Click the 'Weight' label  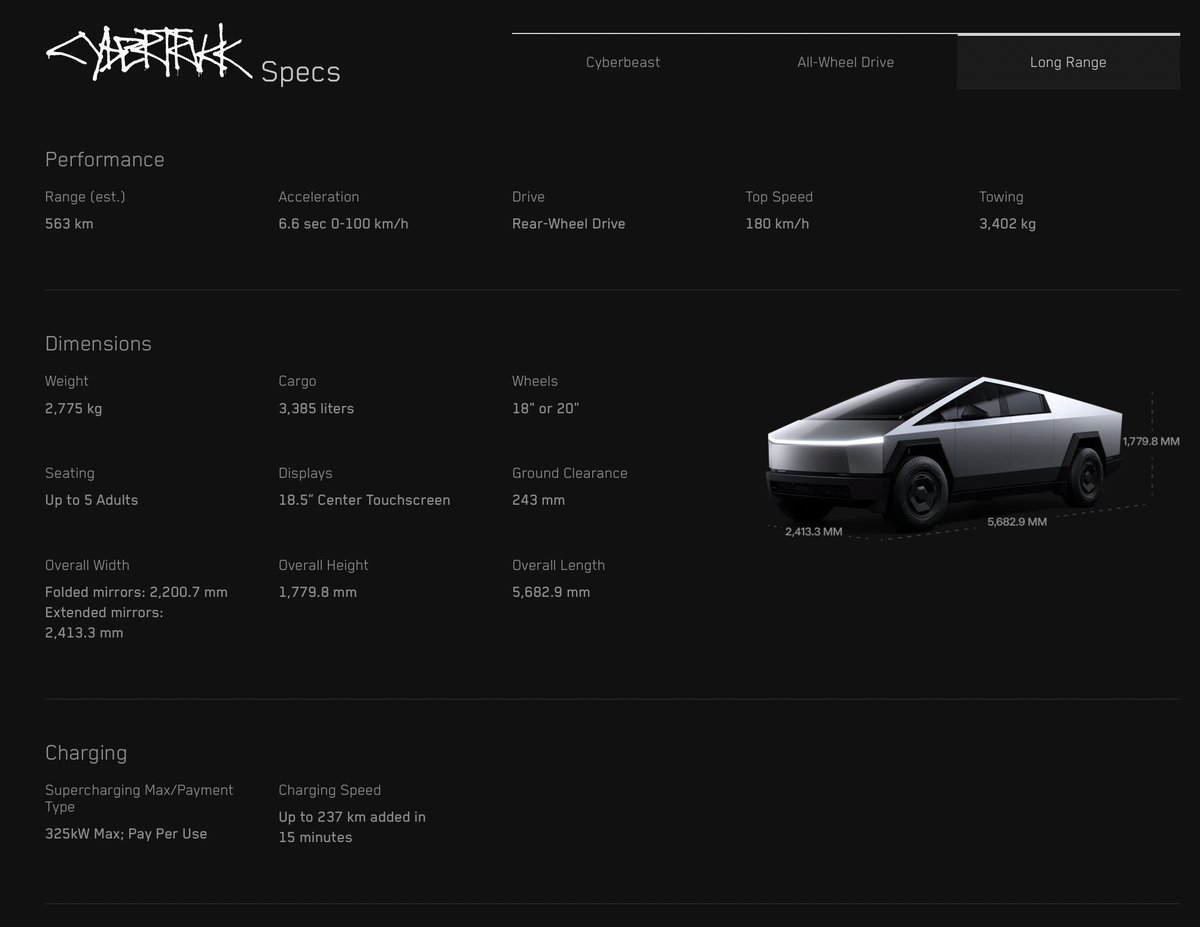pos(67,381)
